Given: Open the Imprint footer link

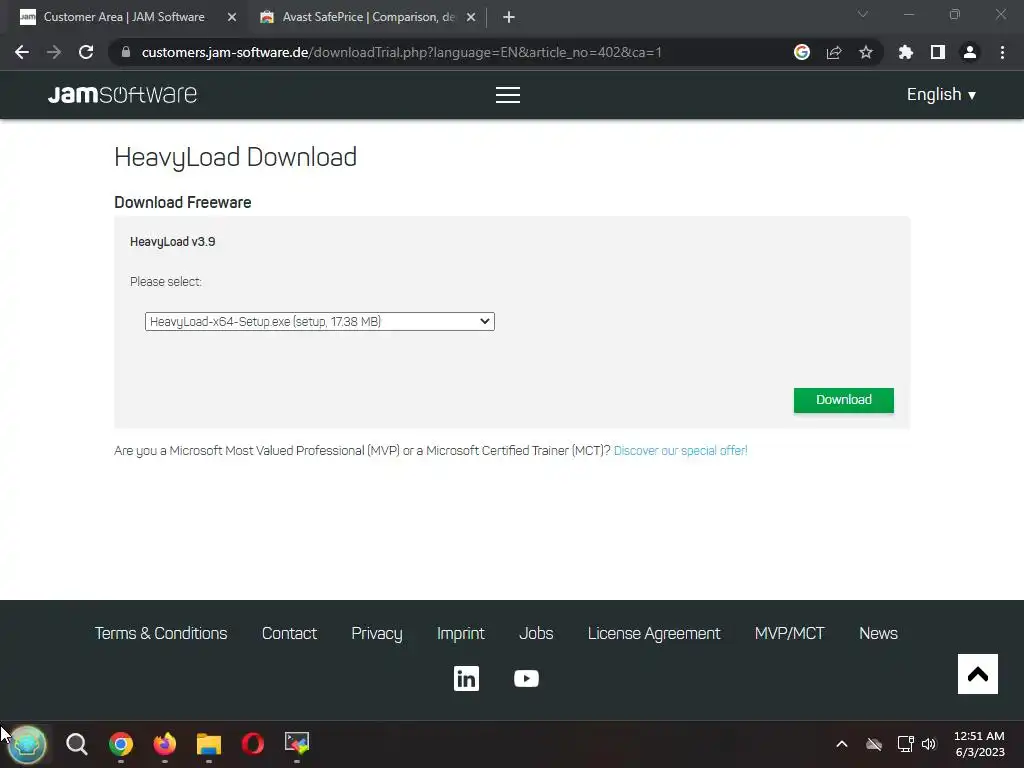Looking at the screenshot, I should click(460, 633).
